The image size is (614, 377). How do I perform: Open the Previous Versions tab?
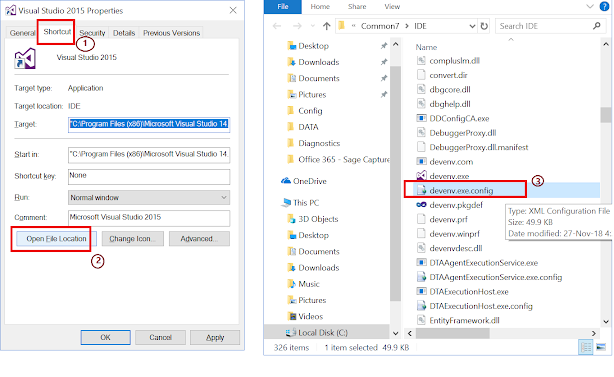(x=171, y=33)
